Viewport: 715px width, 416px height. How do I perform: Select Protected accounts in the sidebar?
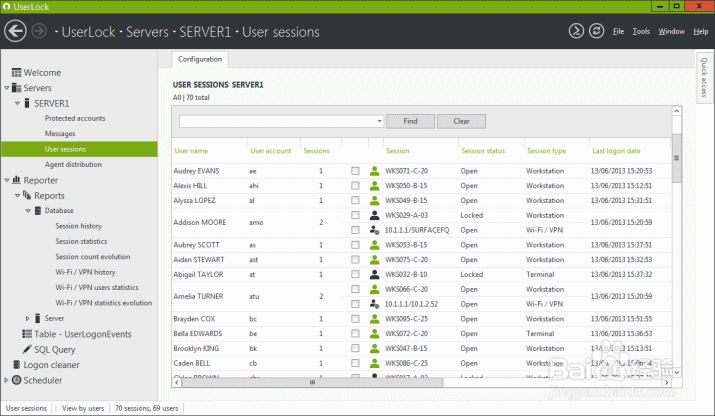[x=75, y=118]
